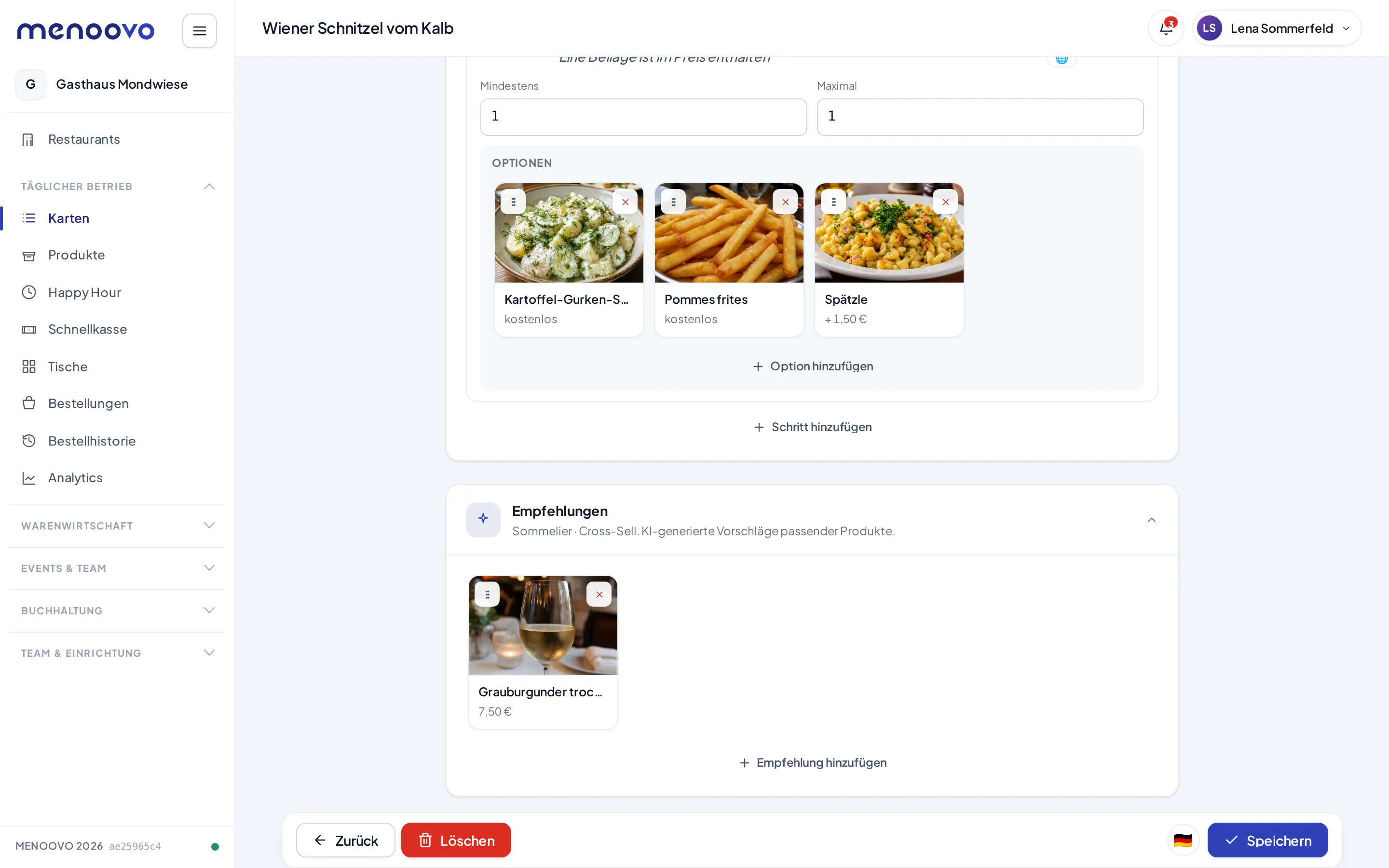Collapse the Täglicher Betrieb section

tap(209, 187)
